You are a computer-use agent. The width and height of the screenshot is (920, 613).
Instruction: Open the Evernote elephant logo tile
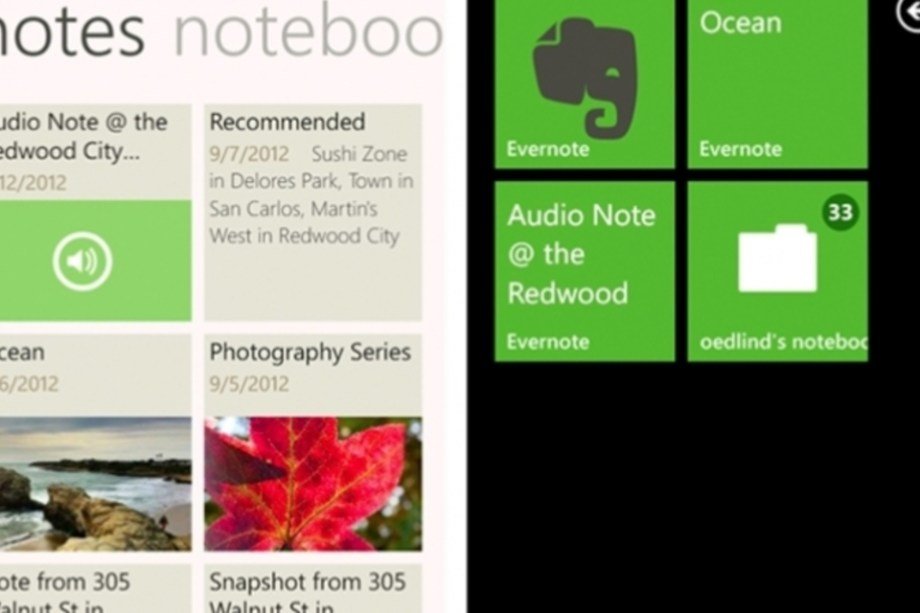(584, 84)
